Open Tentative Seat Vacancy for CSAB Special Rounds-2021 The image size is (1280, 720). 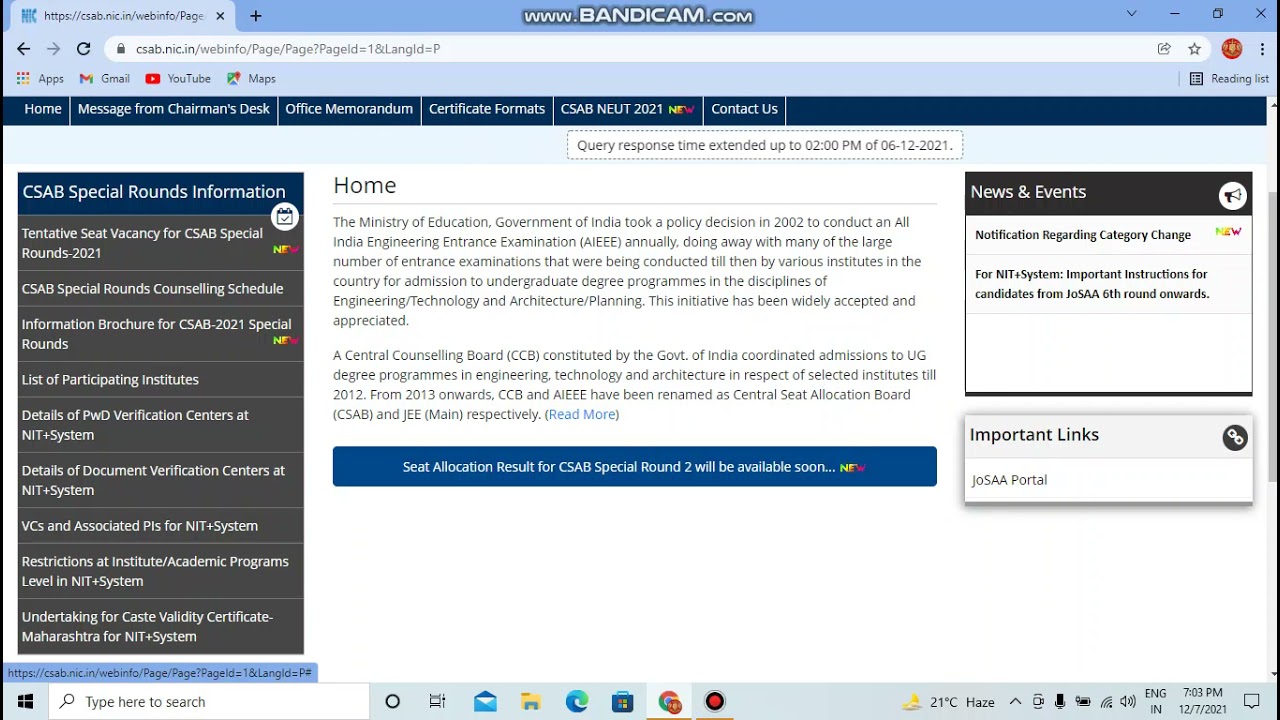tap(160, 243)
